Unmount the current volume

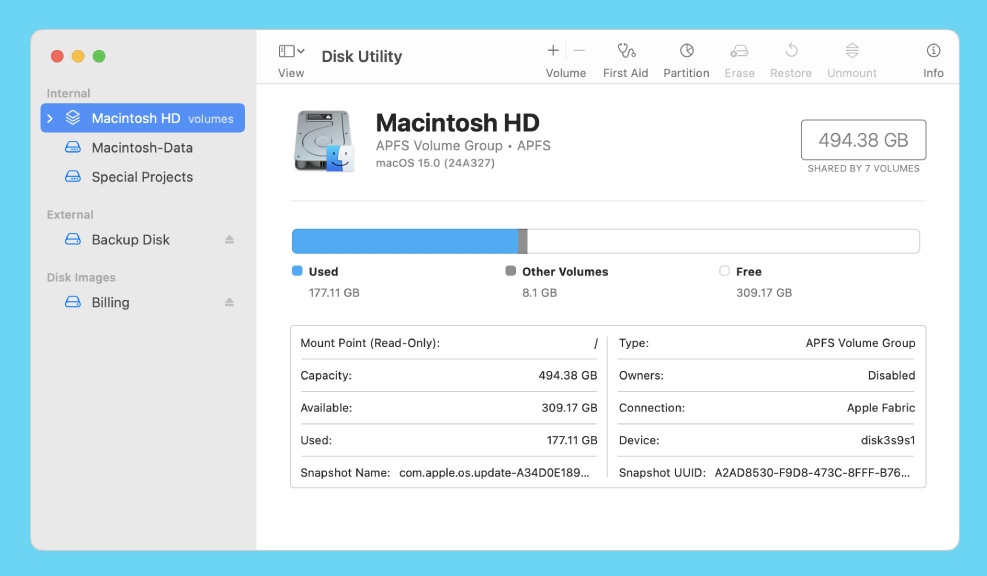coord(851,57)
